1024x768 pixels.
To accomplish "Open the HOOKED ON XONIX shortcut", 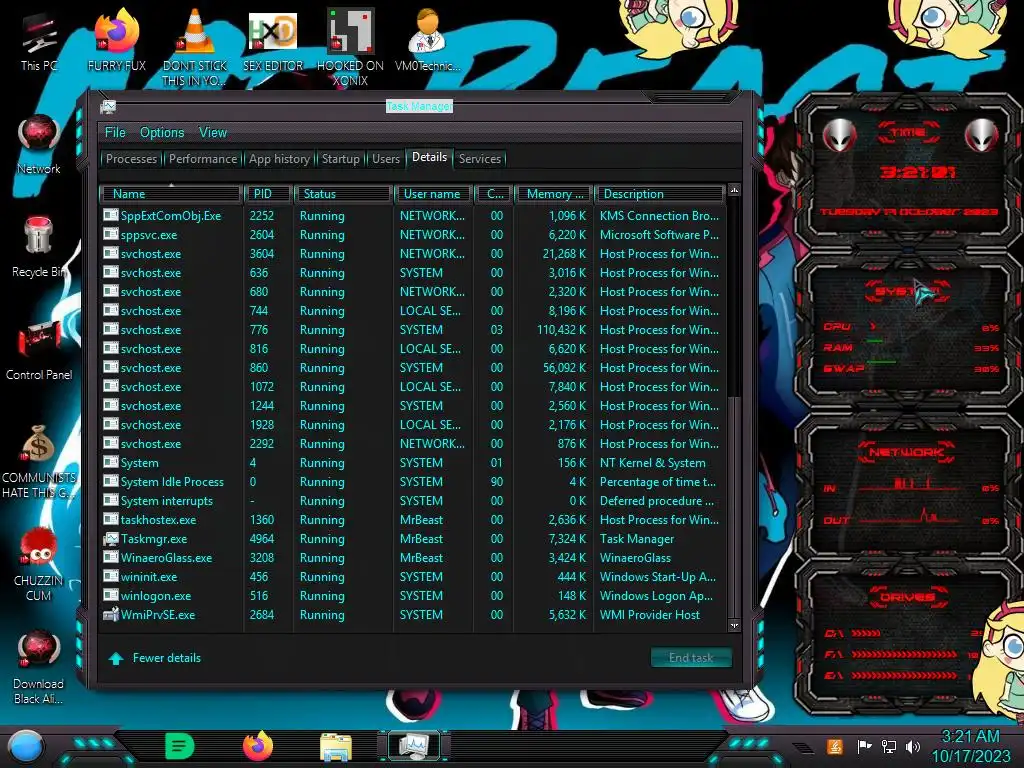I will (x=350, y=47).
